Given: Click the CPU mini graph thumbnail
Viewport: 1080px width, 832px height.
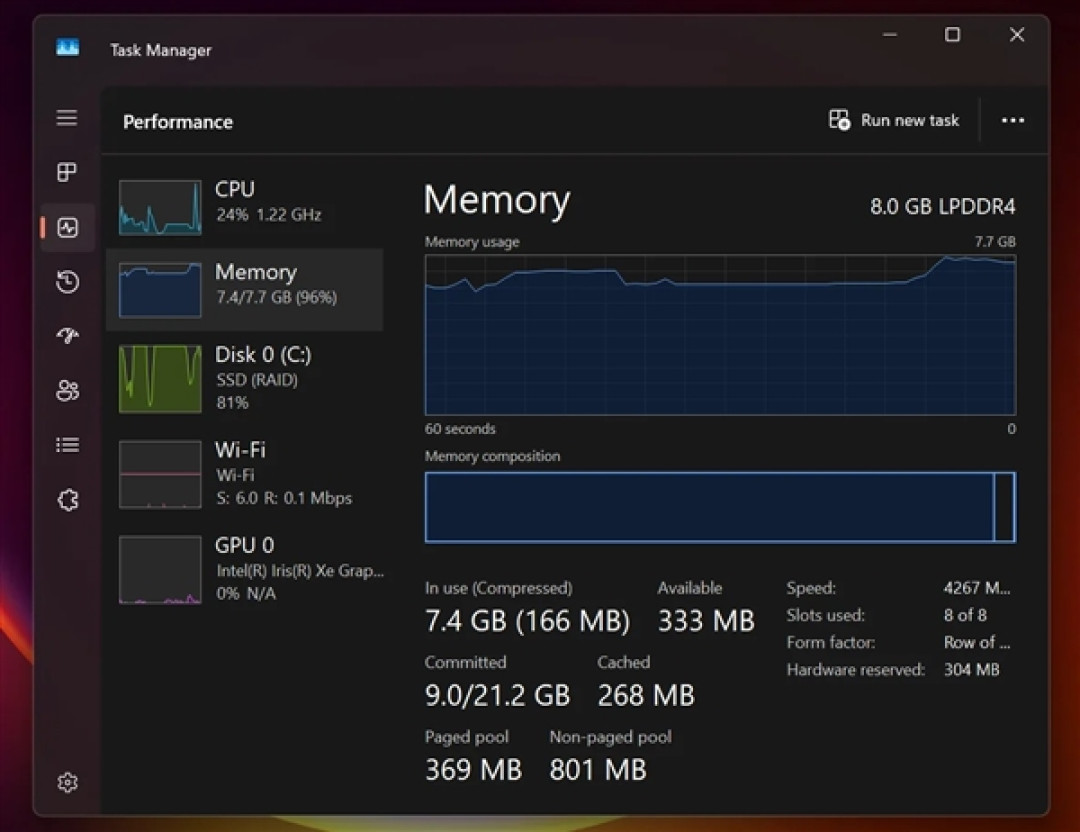Looking at the screenshot, I should (160, 207).
